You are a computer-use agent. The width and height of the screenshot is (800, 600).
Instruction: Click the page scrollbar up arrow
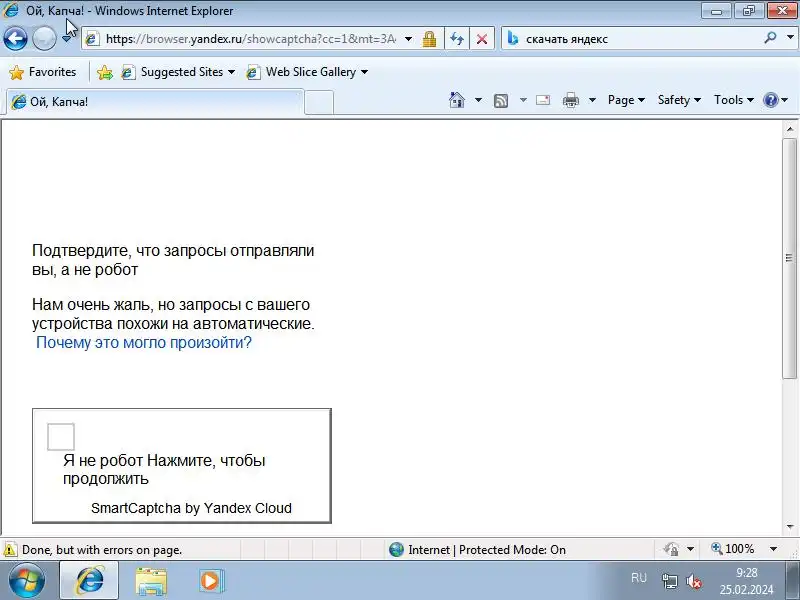pyautogui.click(x=790, y=129)
